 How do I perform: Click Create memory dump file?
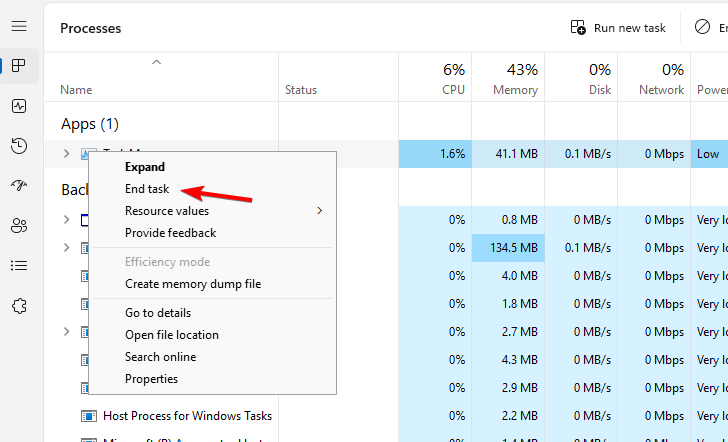[x=192, y=284]
